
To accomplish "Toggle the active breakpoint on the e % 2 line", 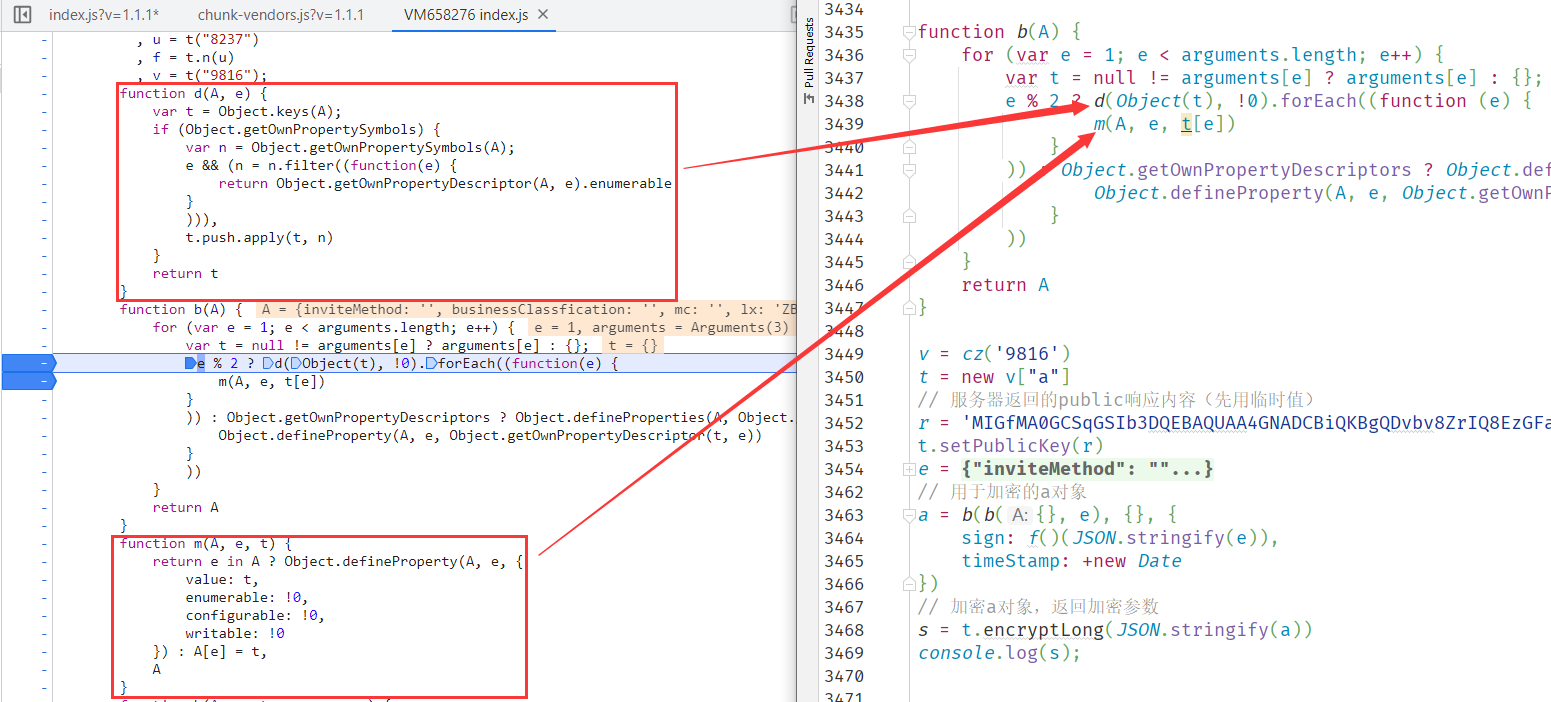I will (26, 363).
